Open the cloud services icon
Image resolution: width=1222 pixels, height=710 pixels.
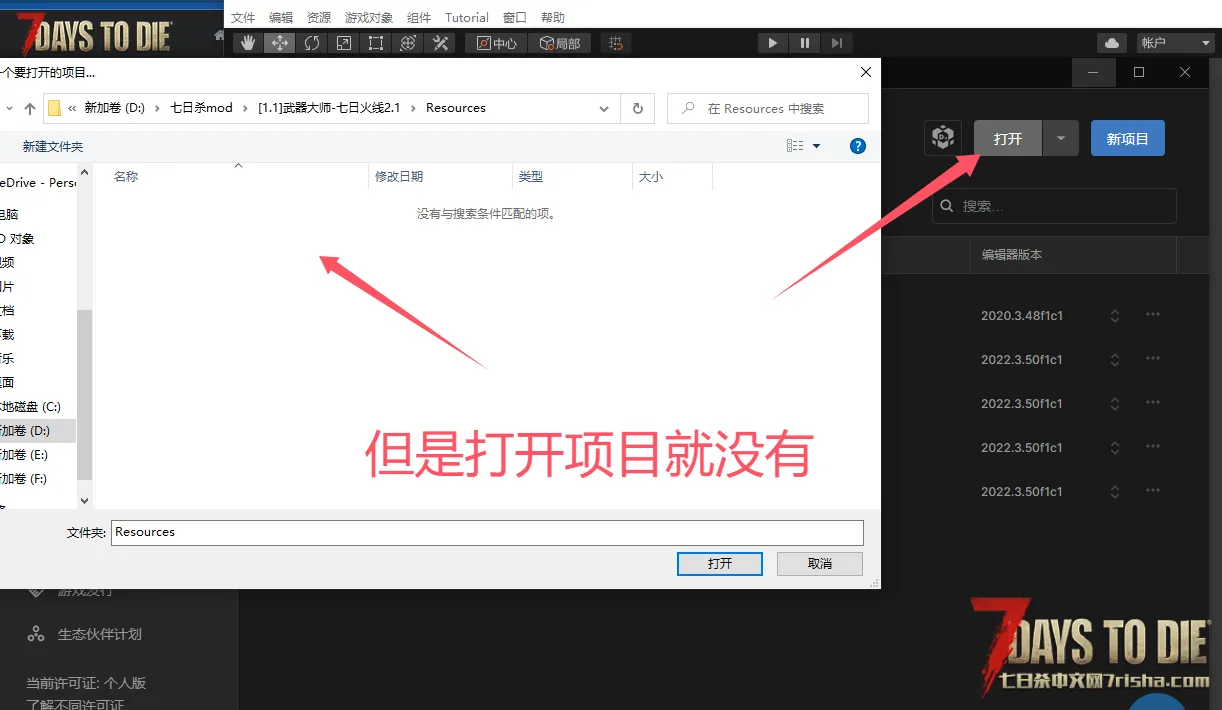click(x=1112, y=43)
